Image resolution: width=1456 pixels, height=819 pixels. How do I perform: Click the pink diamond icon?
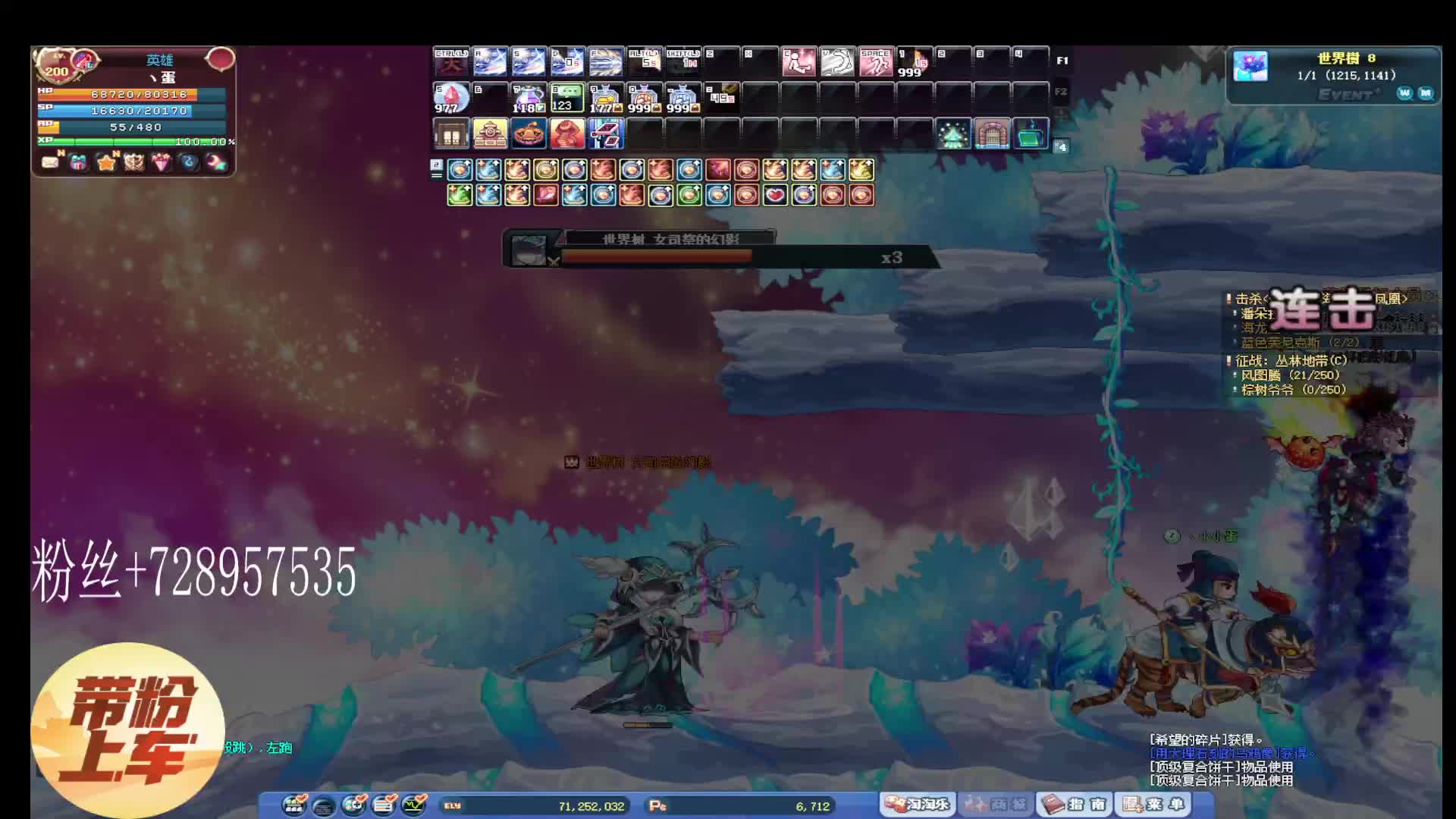[x=162, y=162]
